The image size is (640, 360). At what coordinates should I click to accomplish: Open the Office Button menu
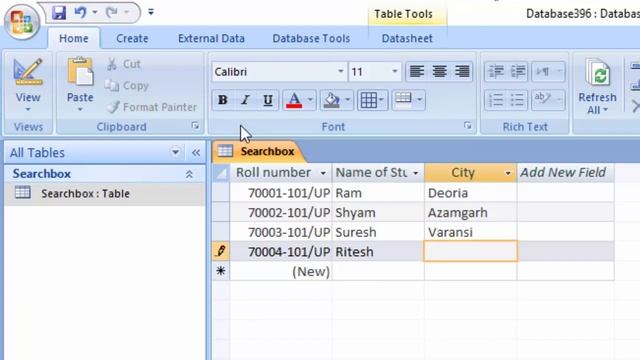(22, 21)
